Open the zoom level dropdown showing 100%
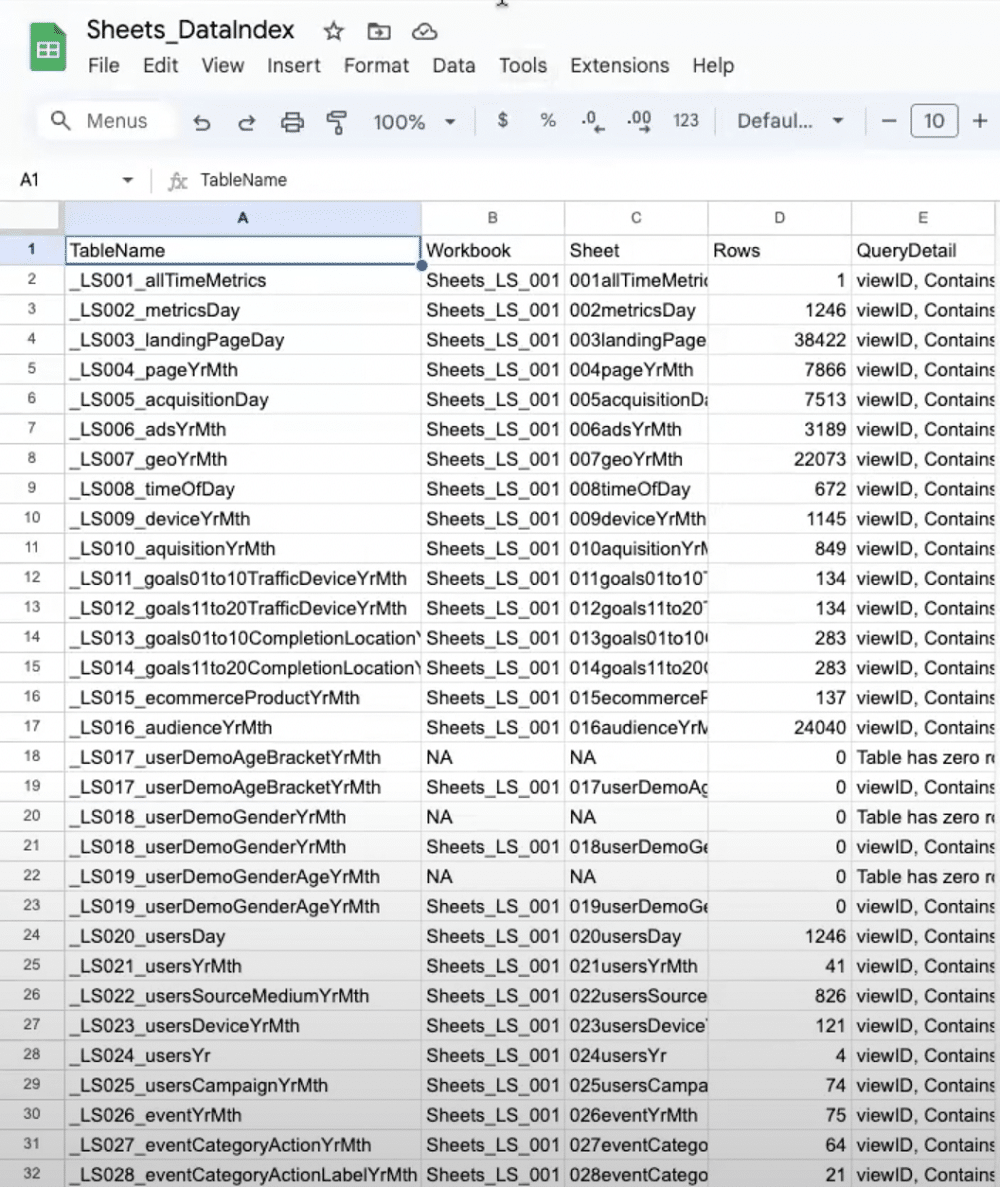The width and height of the screenshot is (1000, 1187). click(x=413, y=121)
